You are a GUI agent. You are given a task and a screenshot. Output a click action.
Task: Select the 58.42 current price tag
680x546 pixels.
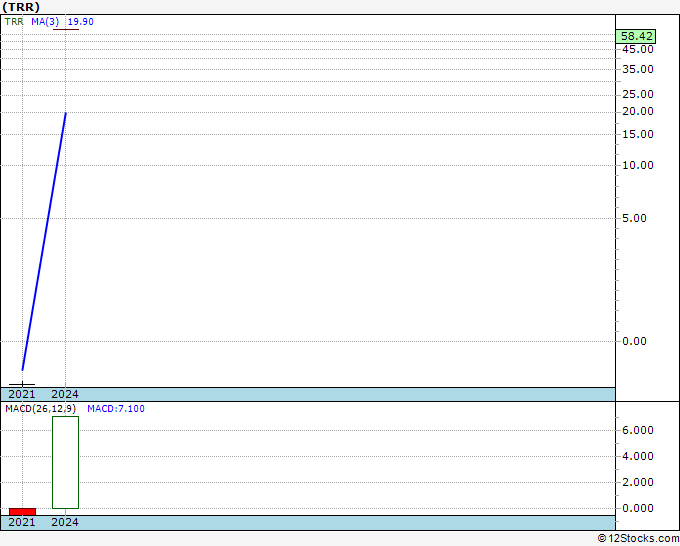636,36
